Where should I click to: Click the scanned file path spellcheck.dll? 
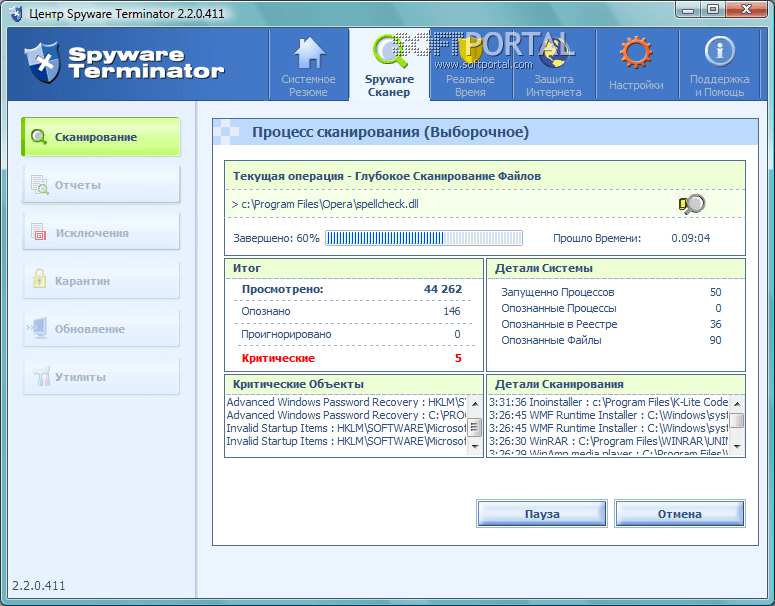[325, 204]
